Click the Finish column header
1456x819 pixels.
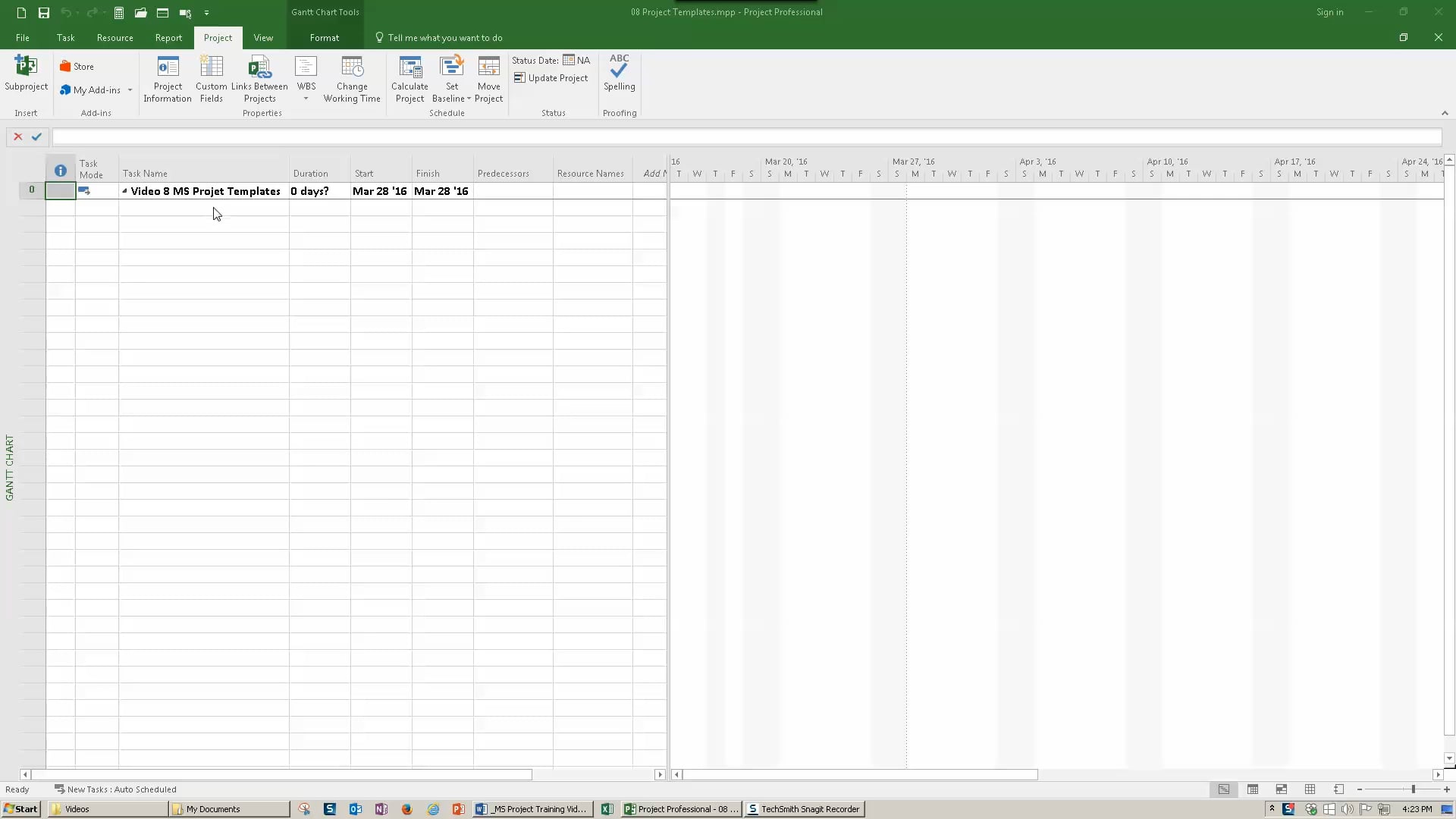(x=443, y=168)
